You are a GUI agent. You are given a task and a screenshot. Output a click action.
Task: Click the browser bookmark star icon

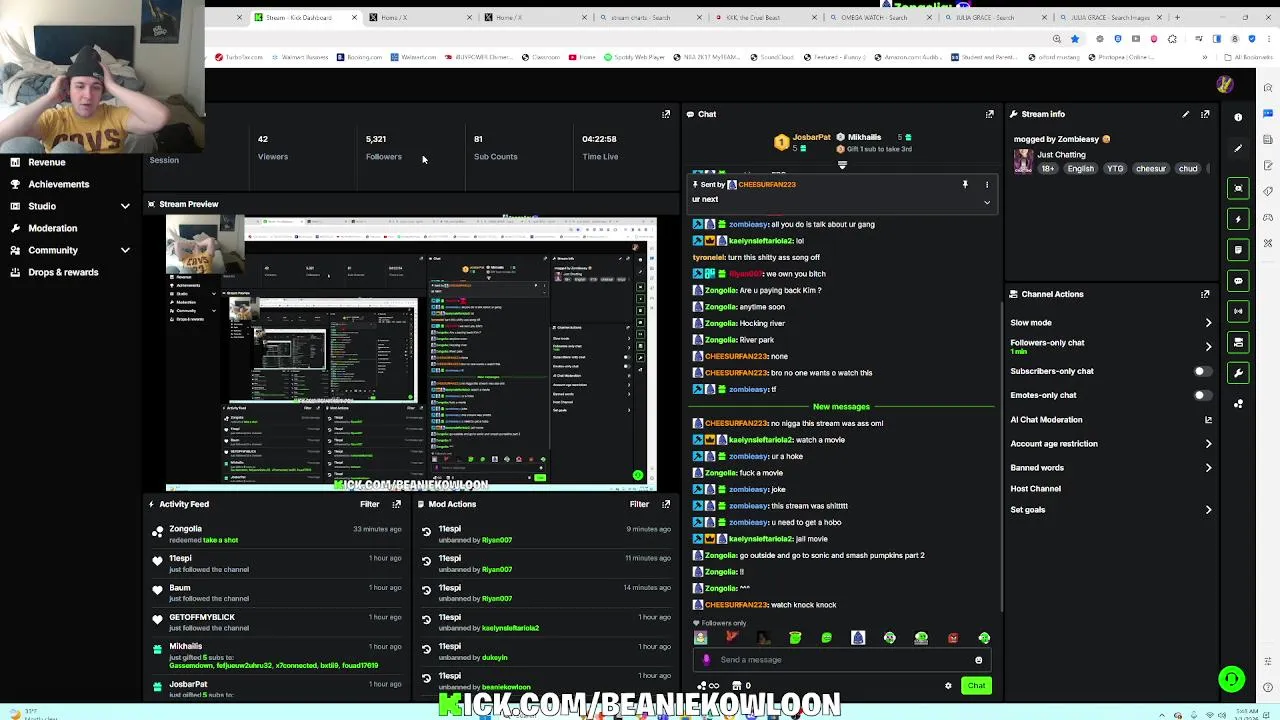[x=1075, y=39]
